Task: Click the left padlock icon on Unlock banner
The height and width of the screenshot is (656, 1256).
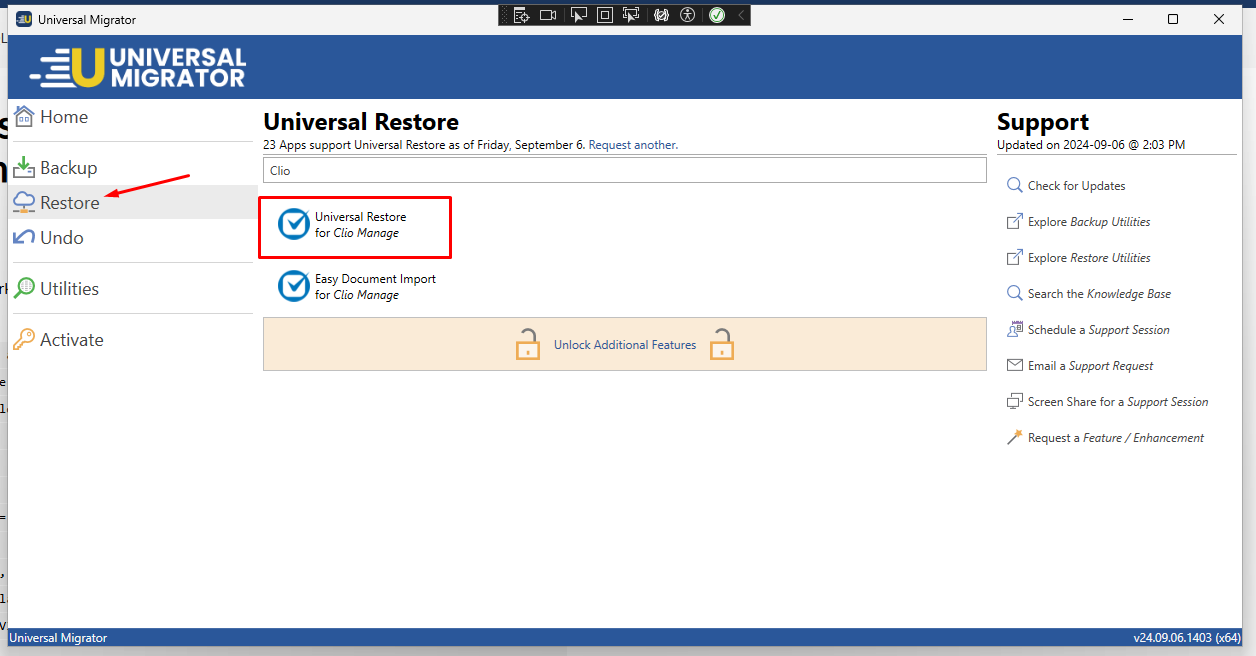Action: click(527, 344)
